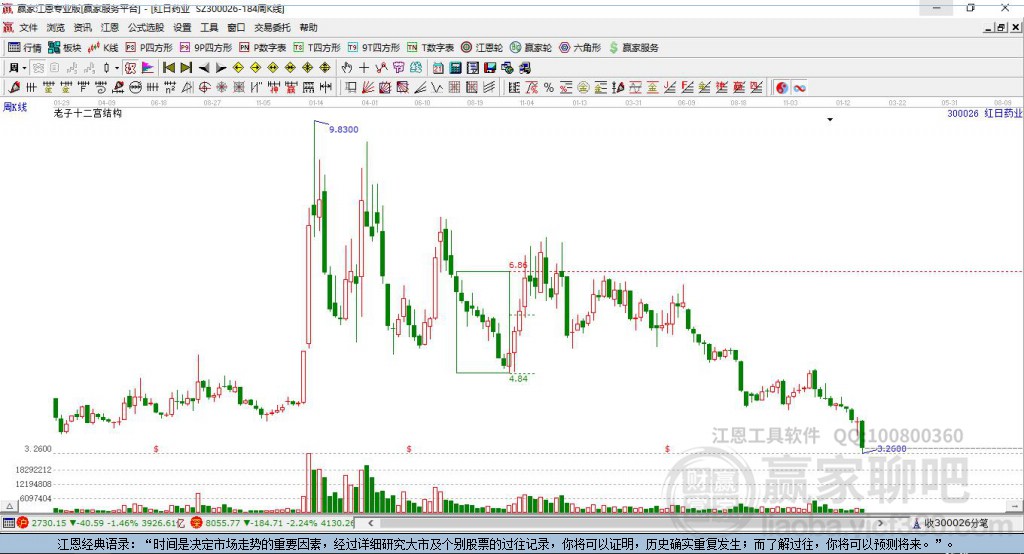
Task: Restore the inner document window
Action: click(1001, 27)
